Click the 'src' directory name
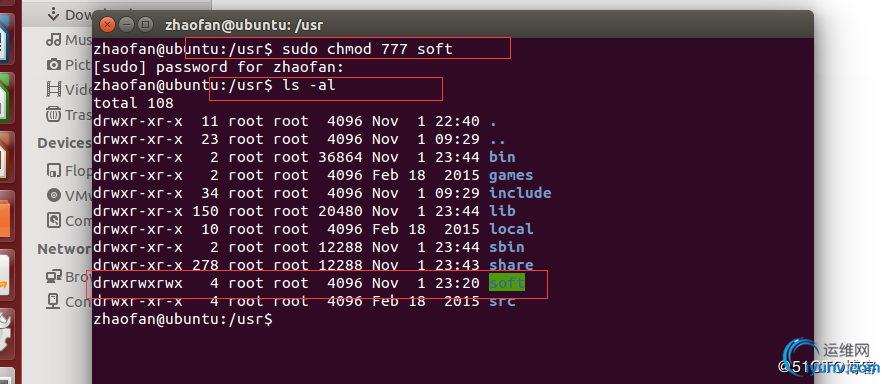The width and height of the screenshot is (886, 384). [x=502, y=301]
